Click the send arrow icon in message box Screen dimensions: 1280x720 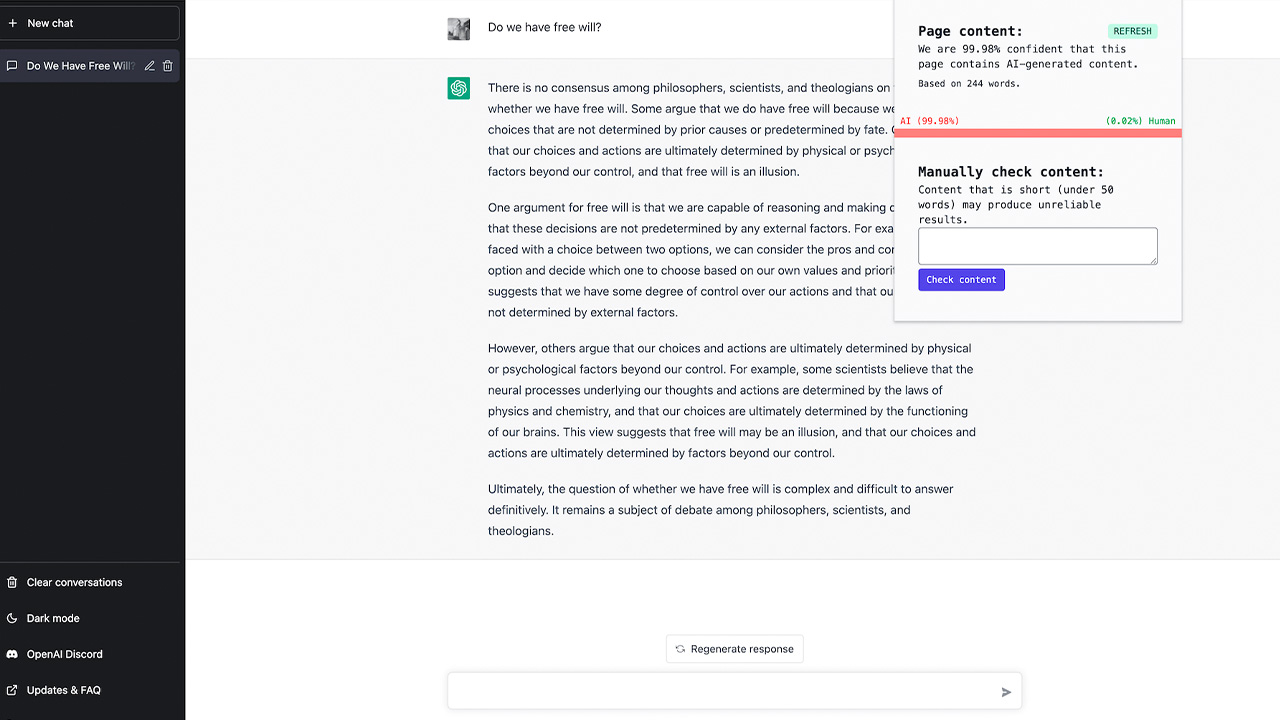coord(1006,692)
